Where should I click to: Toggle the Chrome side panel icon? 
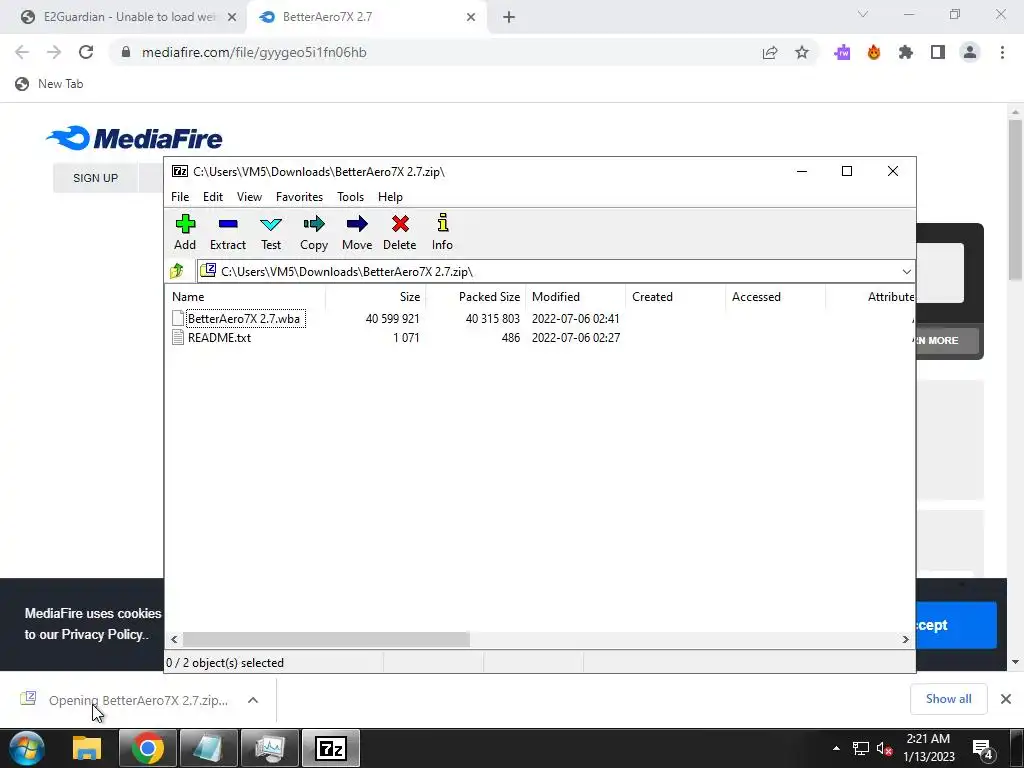pos(938,52)
